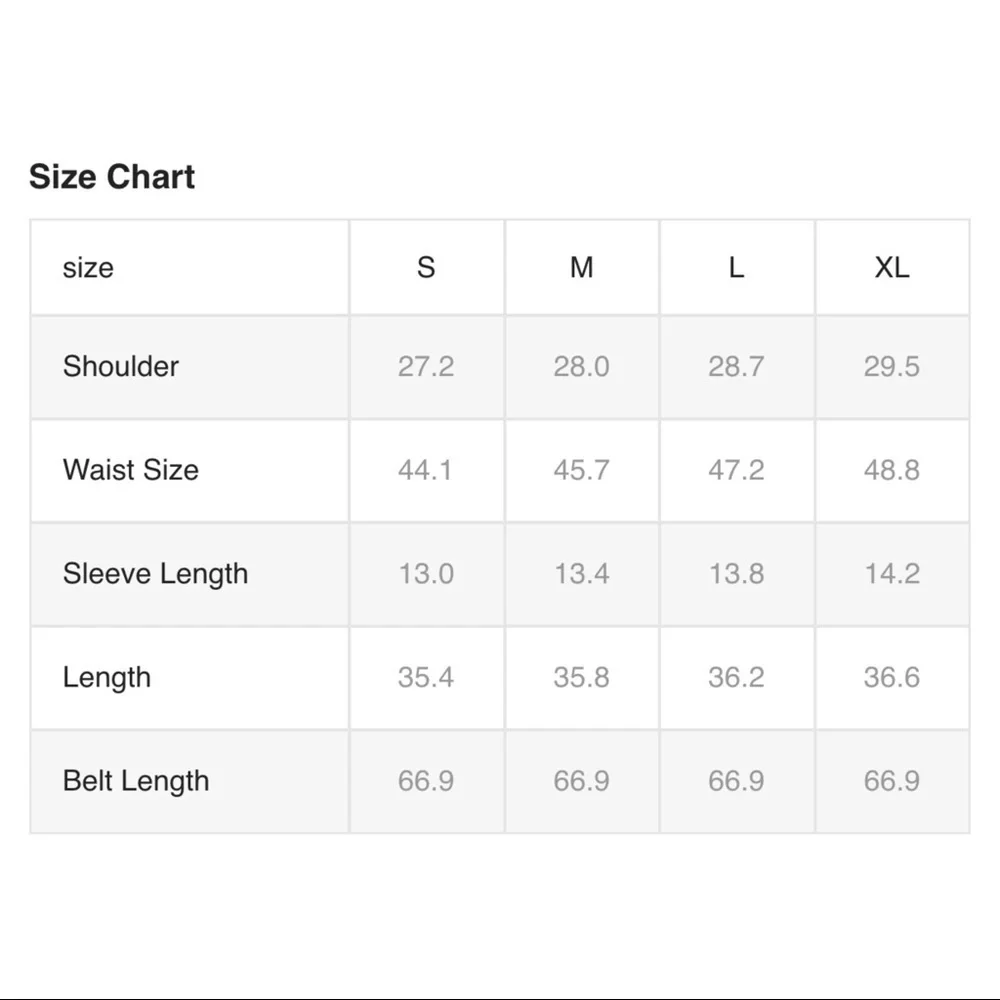Click the Shoulder row label

(x=121, y=366)
